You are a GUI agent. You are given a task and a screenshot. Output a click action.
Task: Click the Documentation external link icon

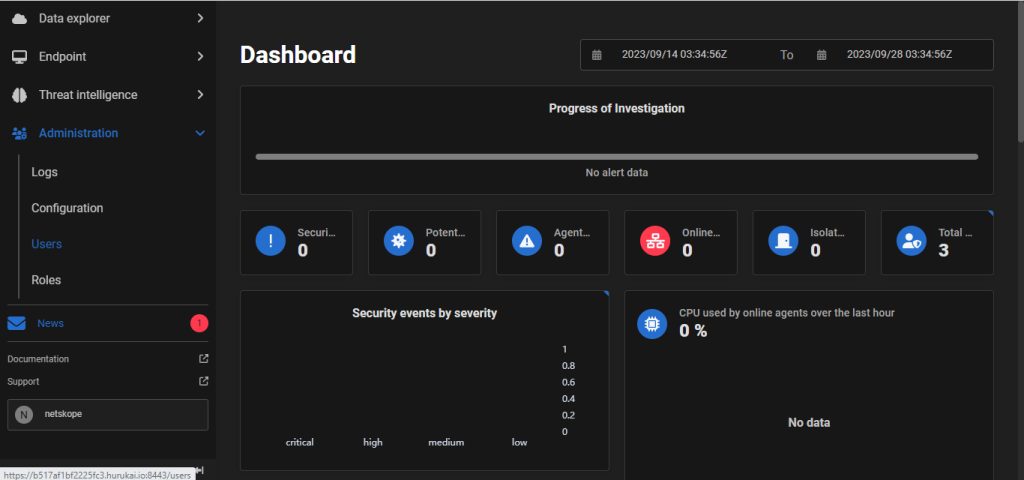pyautogui.click(x=204, y=359)
